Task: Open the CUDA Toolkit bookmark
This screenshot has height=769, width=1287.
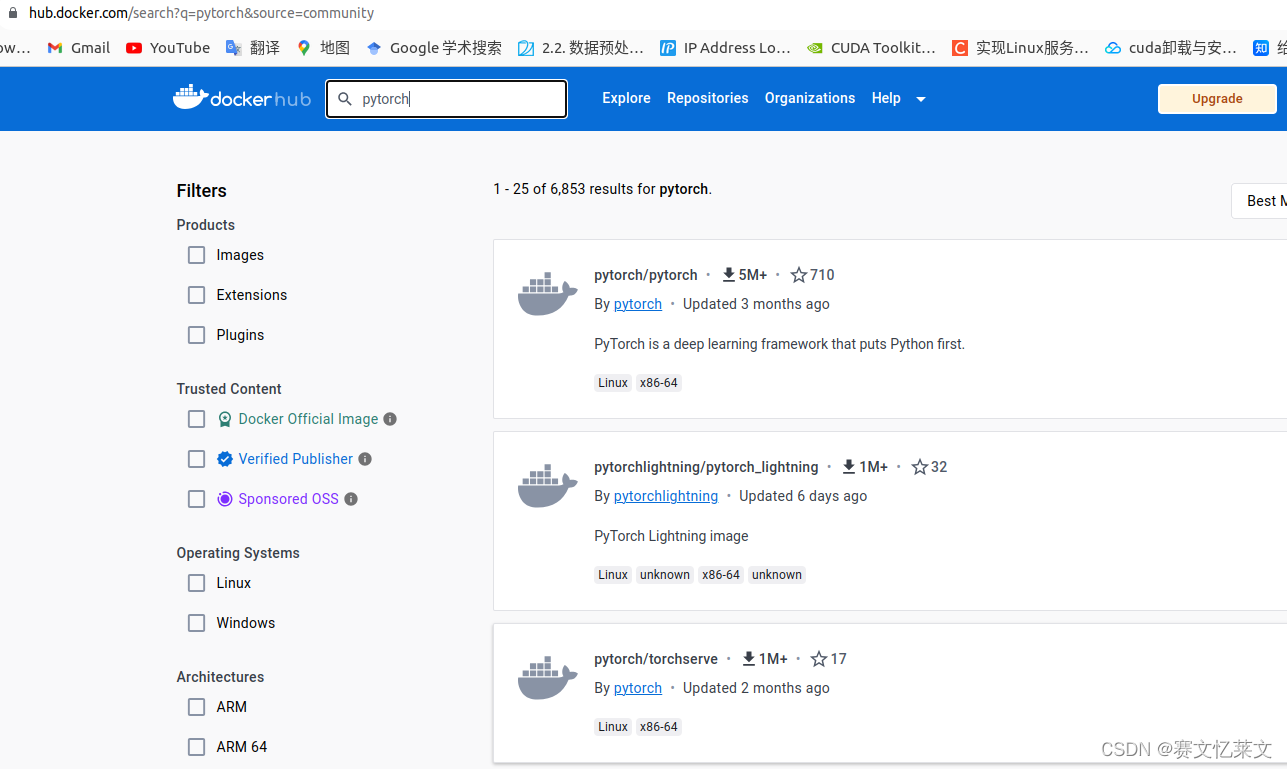Action: [871, 47]
